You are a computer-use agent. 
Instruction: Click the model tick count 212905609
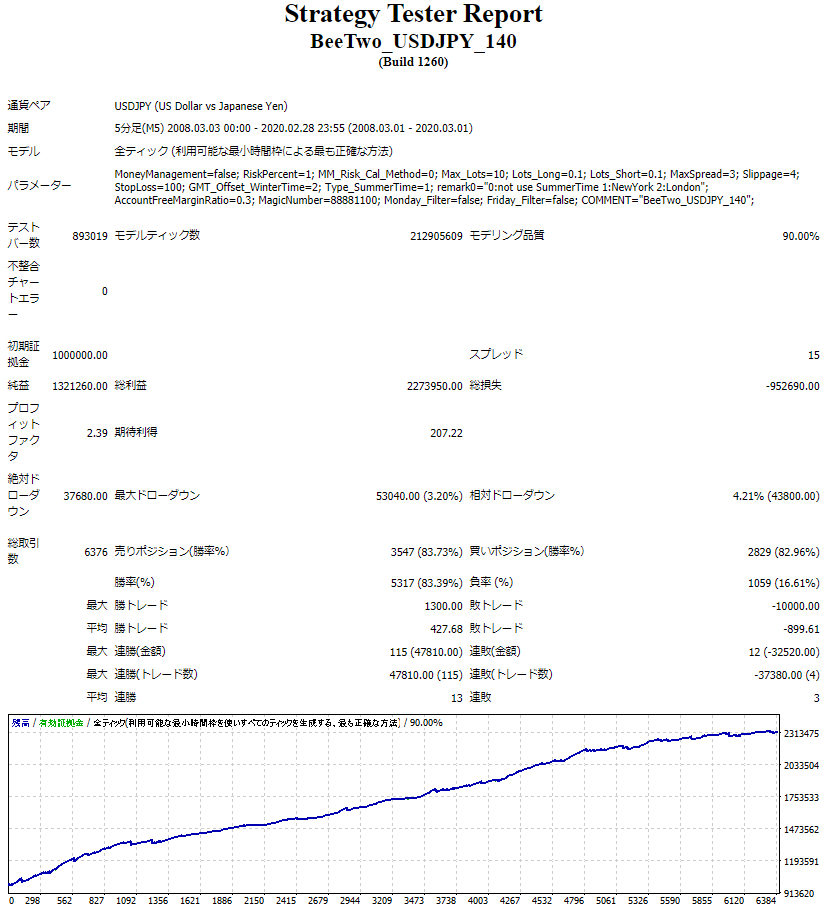tap(436, 236)
